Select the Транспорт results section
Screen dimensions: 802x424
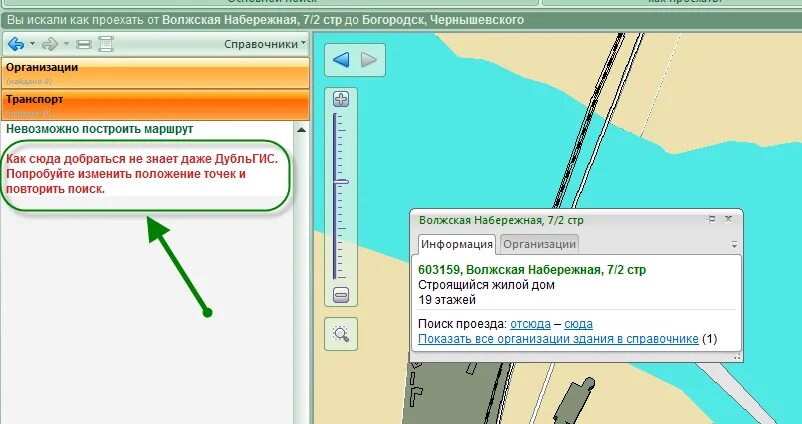(155, 104)
